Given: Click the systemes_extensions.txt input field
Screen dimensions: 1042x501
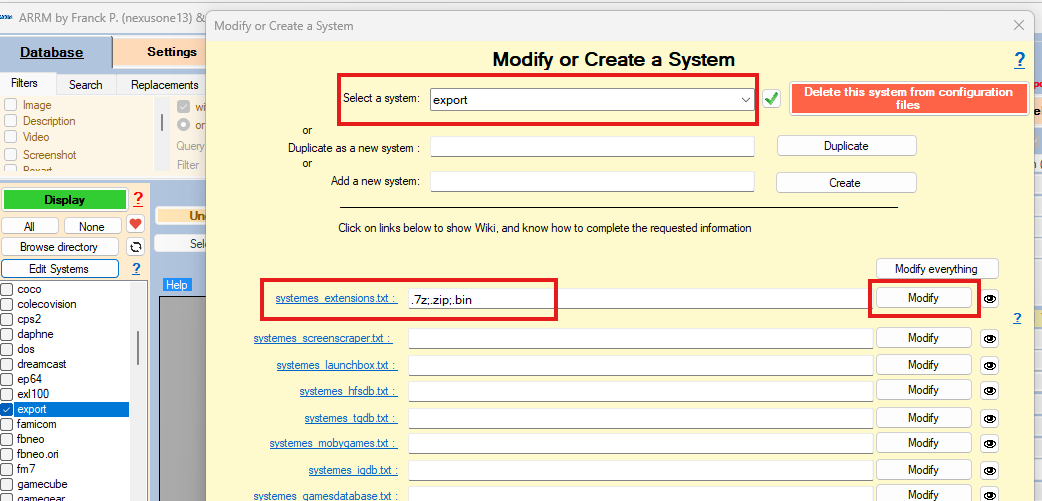Looking at the screenshot, I should coord(480,299).
